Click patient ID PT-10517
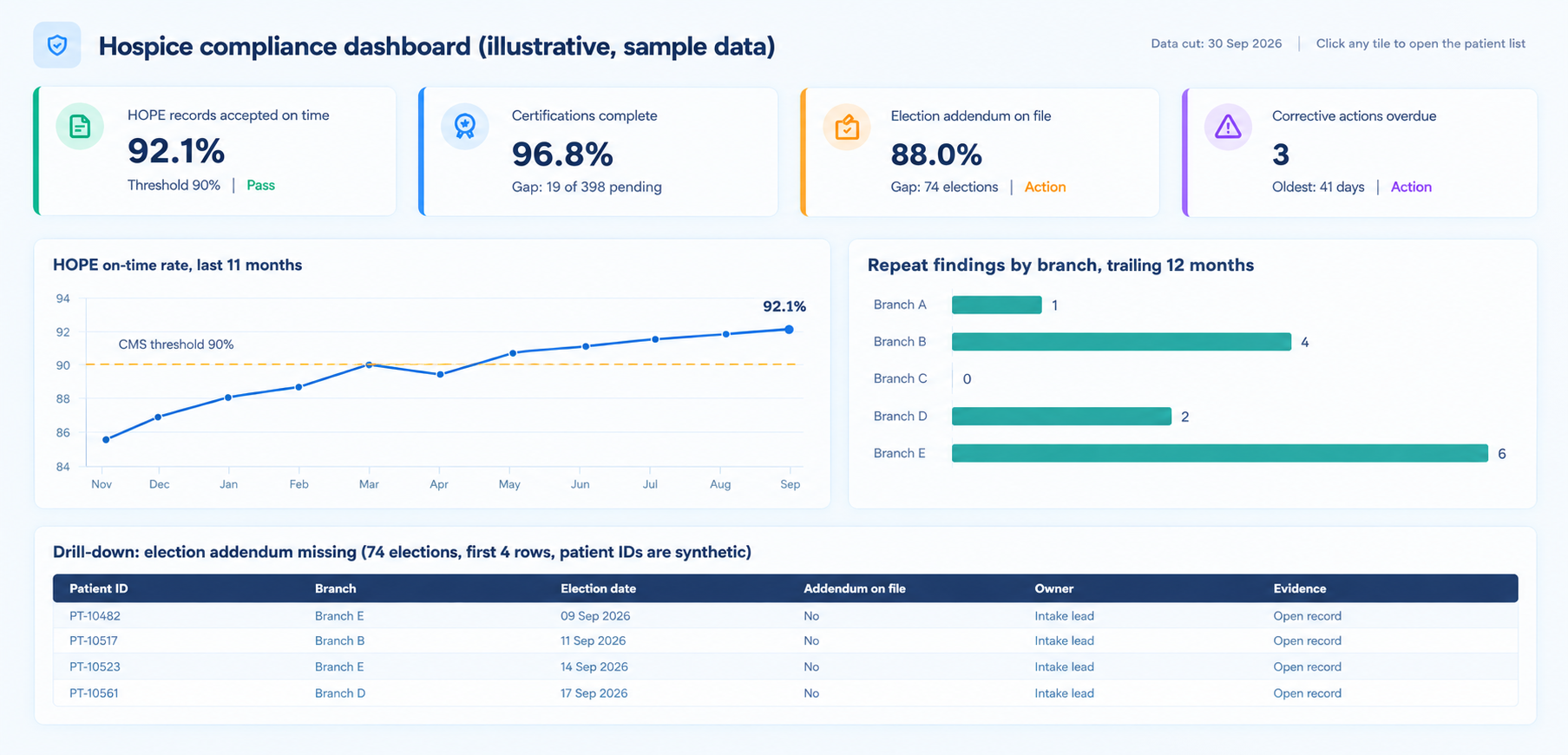 tap(94, 641)
